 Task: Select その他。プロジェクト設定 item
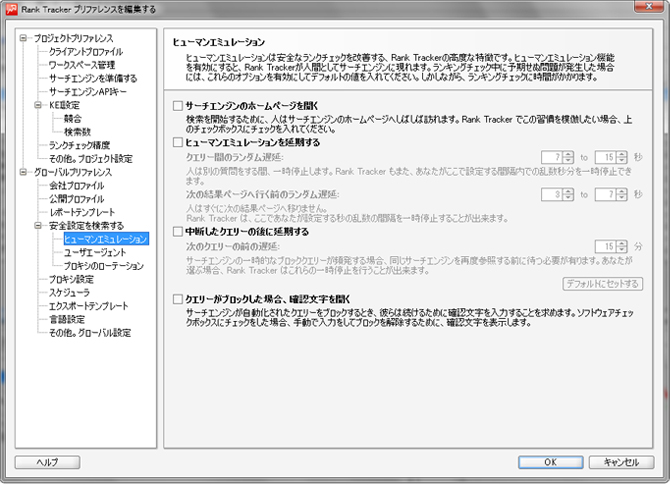point(91,159)
